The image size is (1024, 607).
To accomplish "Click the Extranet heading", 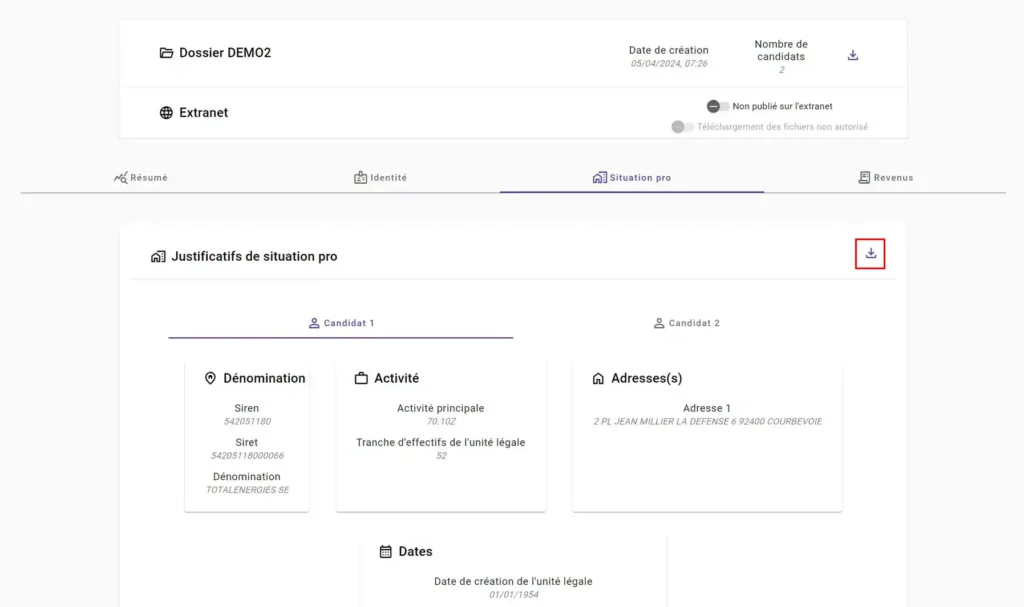I will [x=203, y=112].
